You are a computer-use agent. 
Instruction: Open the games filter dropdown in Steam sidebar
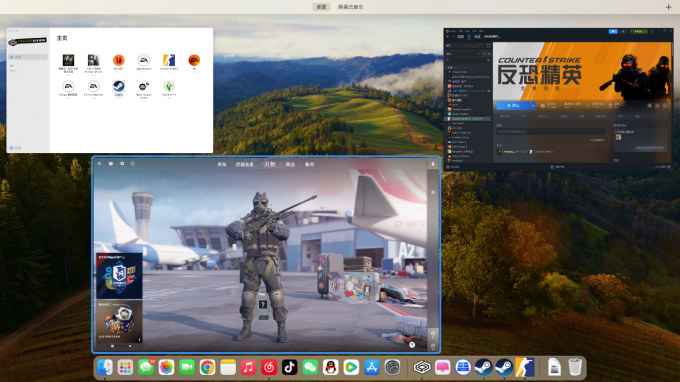tap(464, 54)
